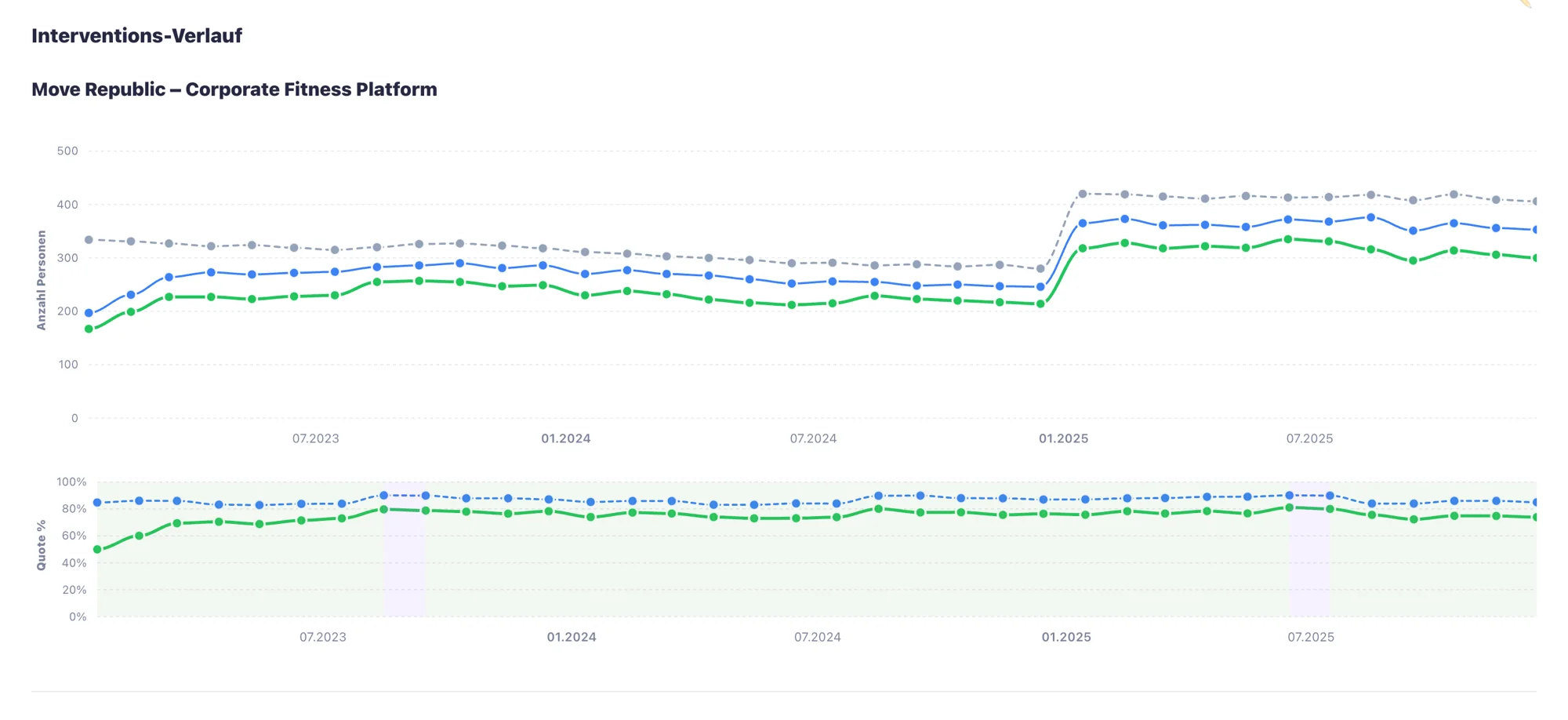Click the 01.2024 label on the upper chart axis
Viewport: 1568px width, 720px height.
[x=565, y=438]
